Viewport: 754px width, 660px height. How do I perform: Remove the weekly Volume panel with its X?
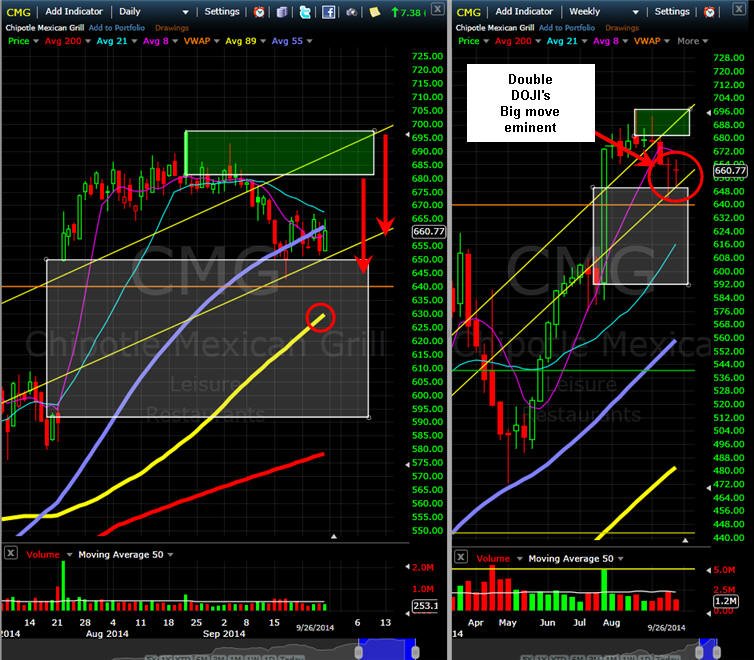(x=461, y=557)
